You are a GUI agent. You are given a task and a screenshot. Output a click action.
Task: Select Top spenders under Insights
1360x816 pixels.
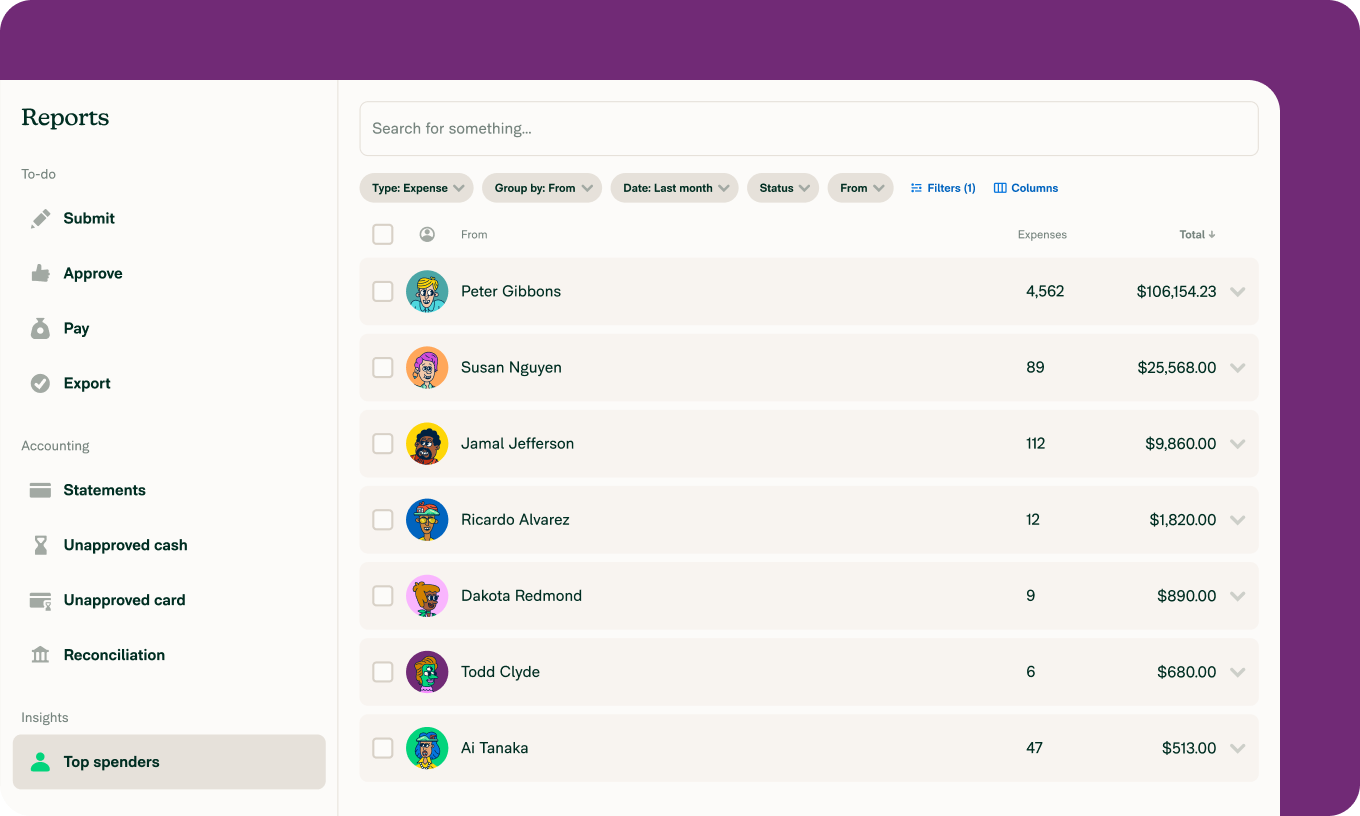(112, 761)
